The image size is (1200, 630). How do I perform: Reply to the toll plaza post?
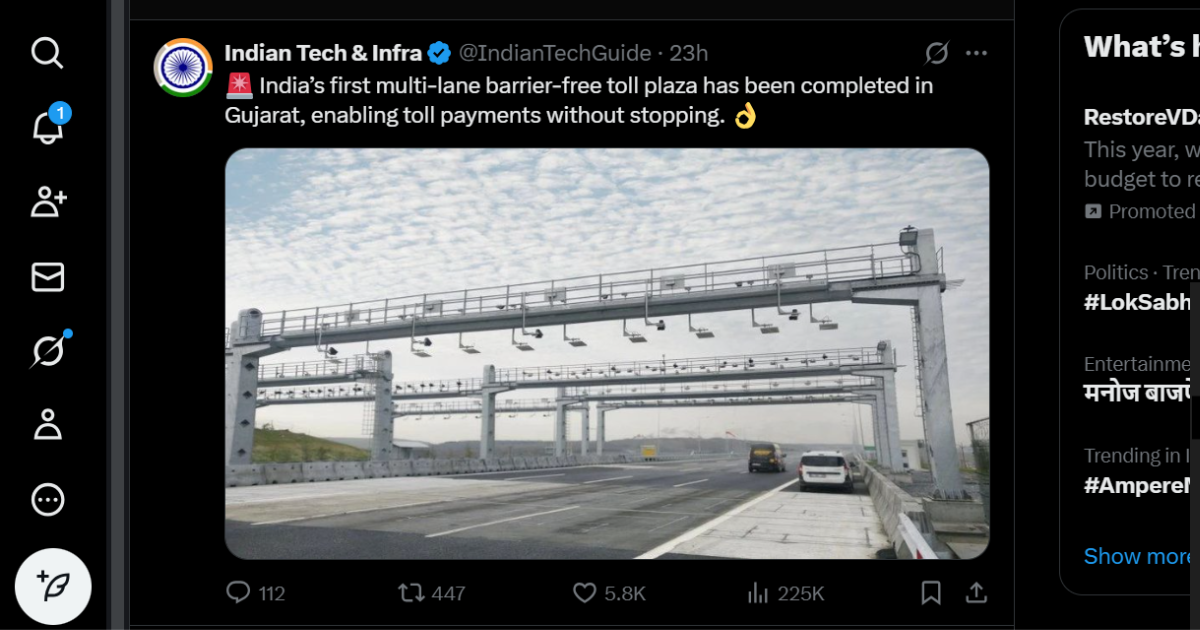[x=238, y=593]
